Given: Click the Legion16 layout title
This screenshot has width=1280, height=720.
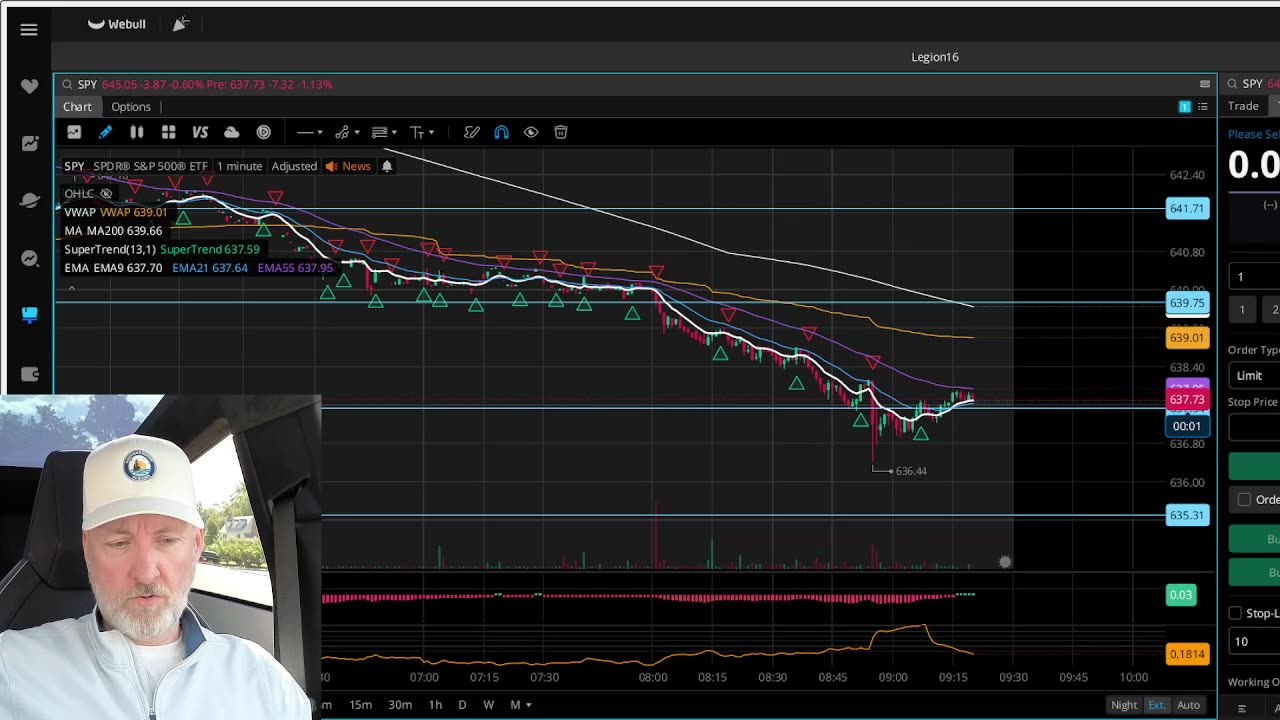Looking at the screenshot, I should tap(935, 57).
